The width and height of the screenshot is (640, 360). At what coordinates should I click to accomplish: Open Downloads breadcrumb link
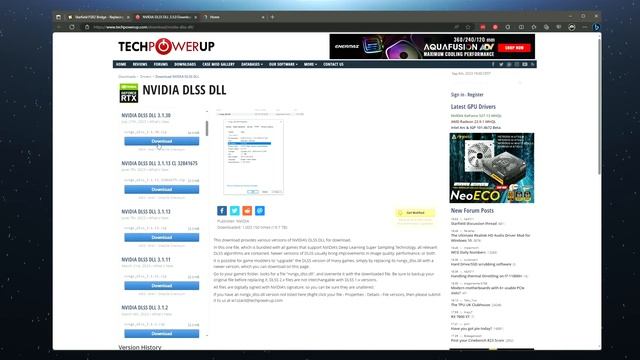point(127,77)
